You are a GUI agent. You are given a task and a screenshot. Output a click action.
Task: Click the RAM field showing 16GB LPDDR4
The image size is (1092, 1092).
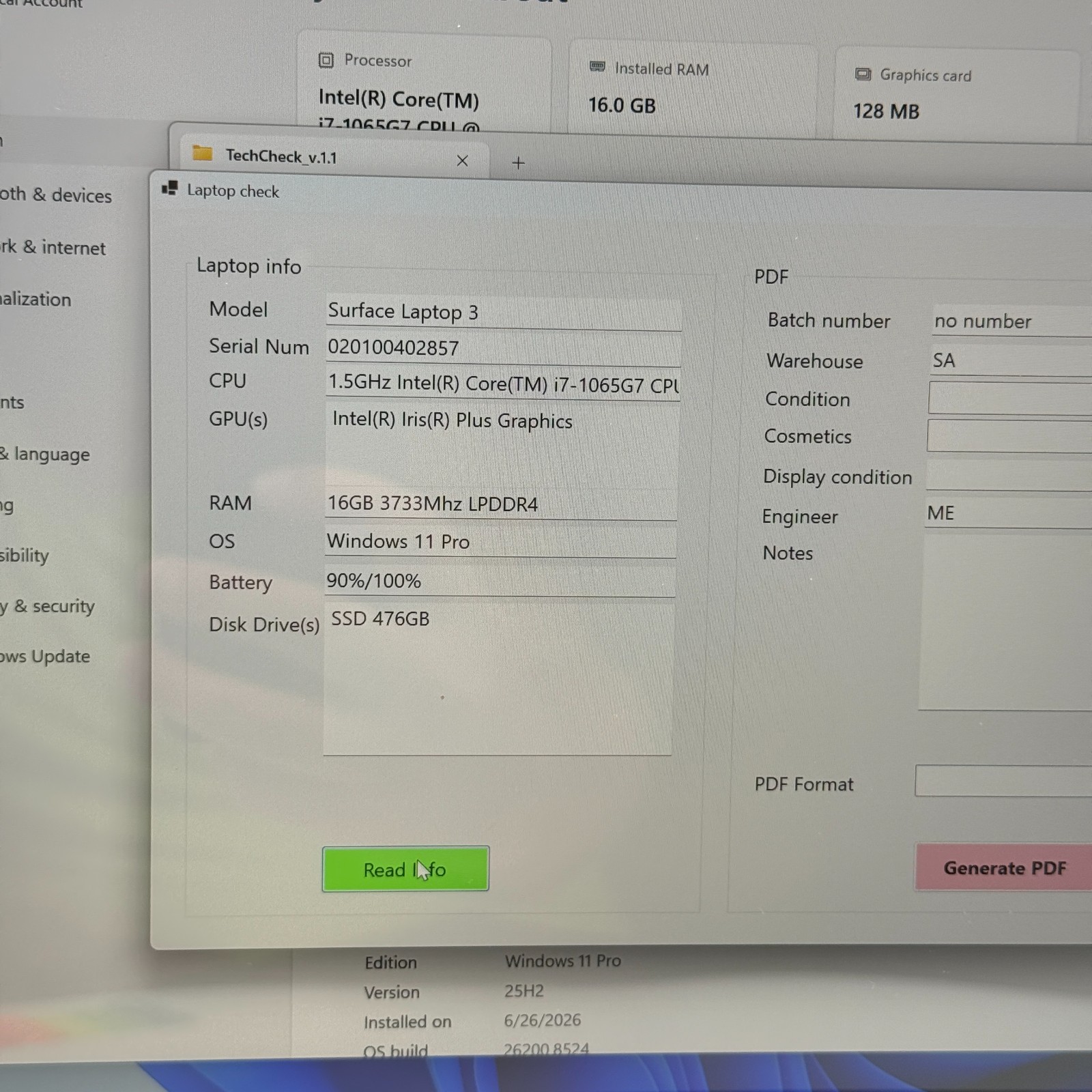(501, 504)
